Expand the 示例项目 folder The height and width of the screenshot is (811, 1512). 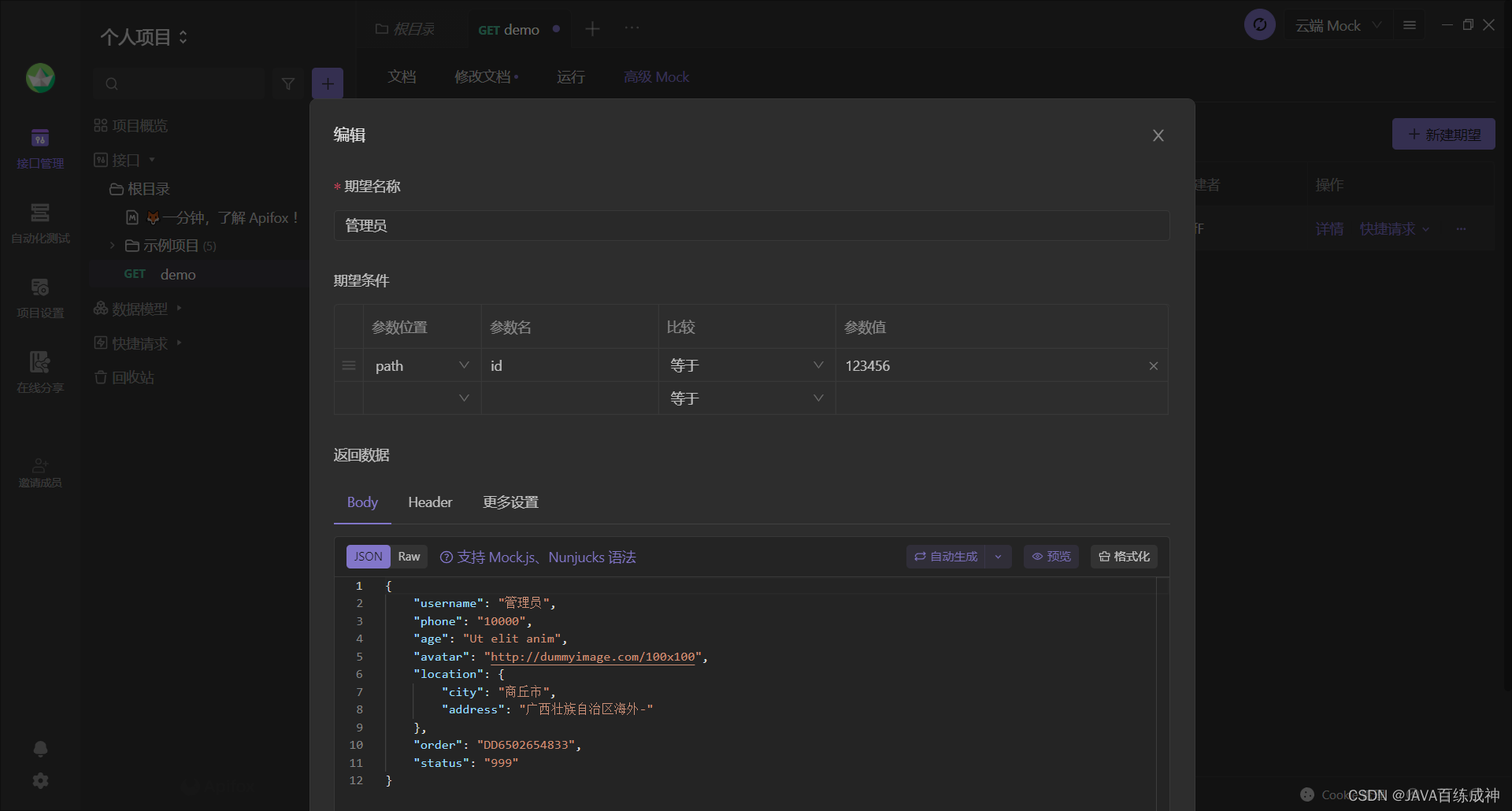(x=113, y=246)
